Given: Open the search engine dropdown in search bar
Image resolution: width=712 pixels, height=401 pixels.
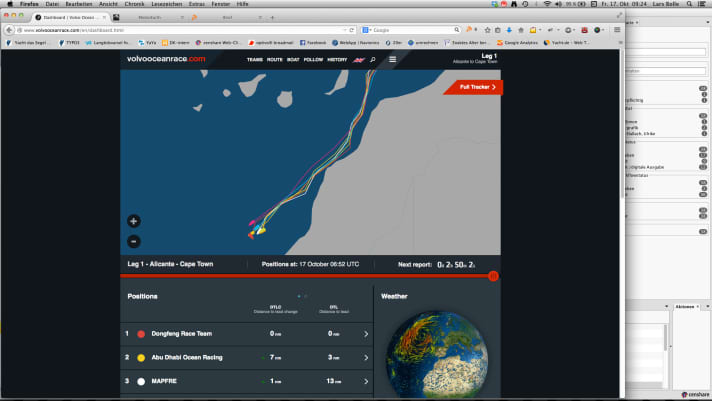Looking at the screenshot, I should (366, 30).
